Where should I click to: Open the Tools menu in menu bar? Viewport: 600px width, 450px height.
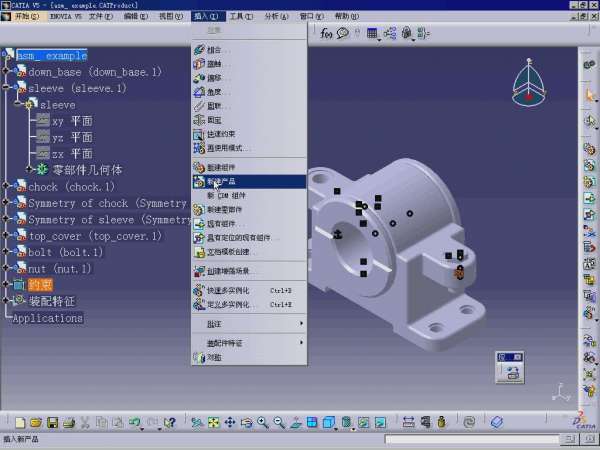point(241,16)
